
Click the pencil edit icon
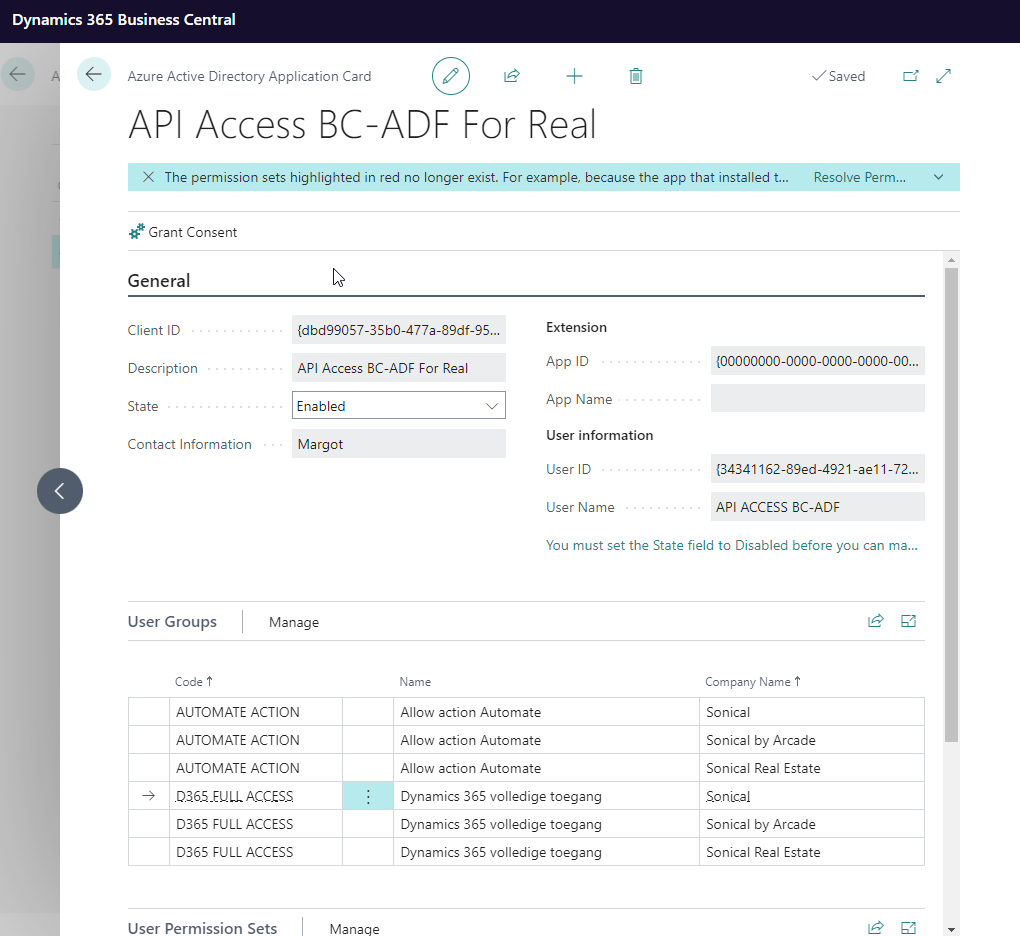point(451,76)
